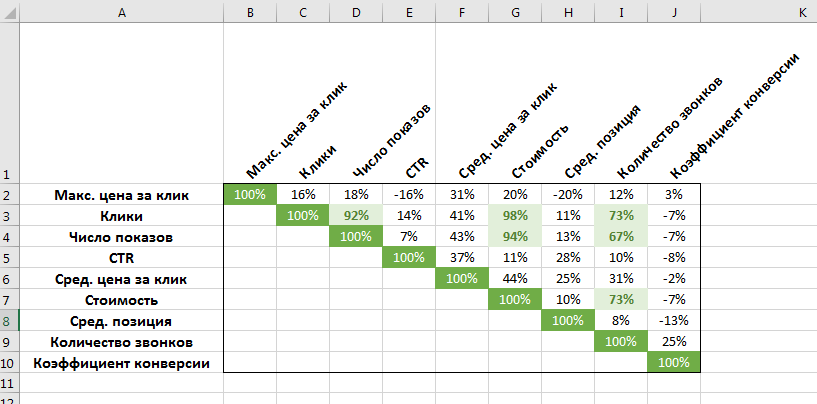Select column A header
Image resolution: width=817 pixels, height=404 pixels.
(x=121, y=13)
